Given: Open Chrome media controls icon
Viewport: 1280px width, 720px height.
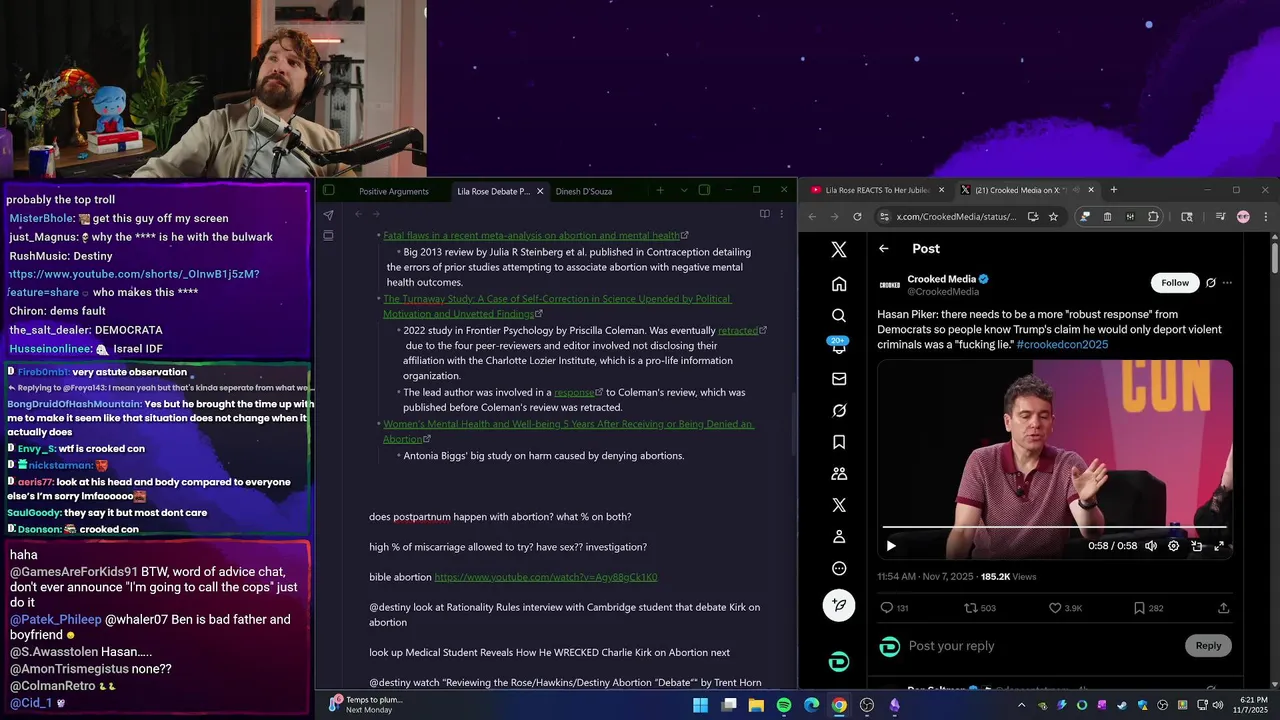Looking at the screenshot, I should pos(1221,216).
